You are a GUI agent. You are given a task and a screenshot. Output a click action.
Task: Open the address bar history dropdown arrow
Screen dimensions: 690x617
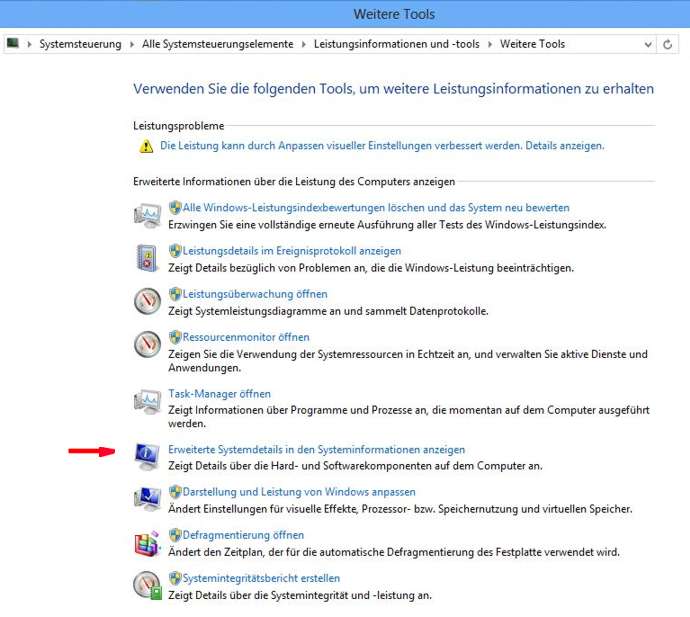click(x=648, y=44)
